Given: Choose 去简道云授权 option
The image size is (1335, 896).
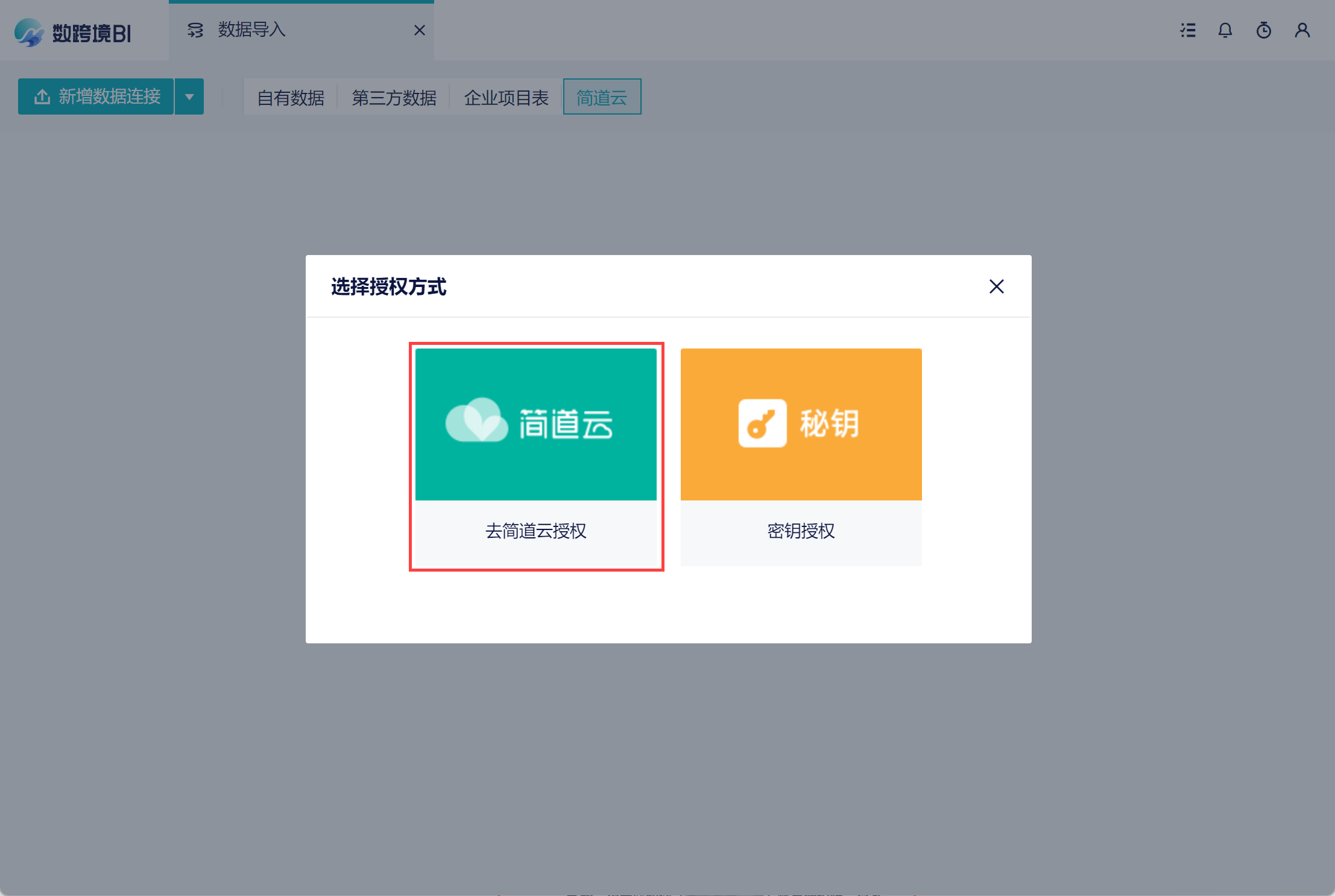Looking at the screenshot, I should [x=535, y=531].
